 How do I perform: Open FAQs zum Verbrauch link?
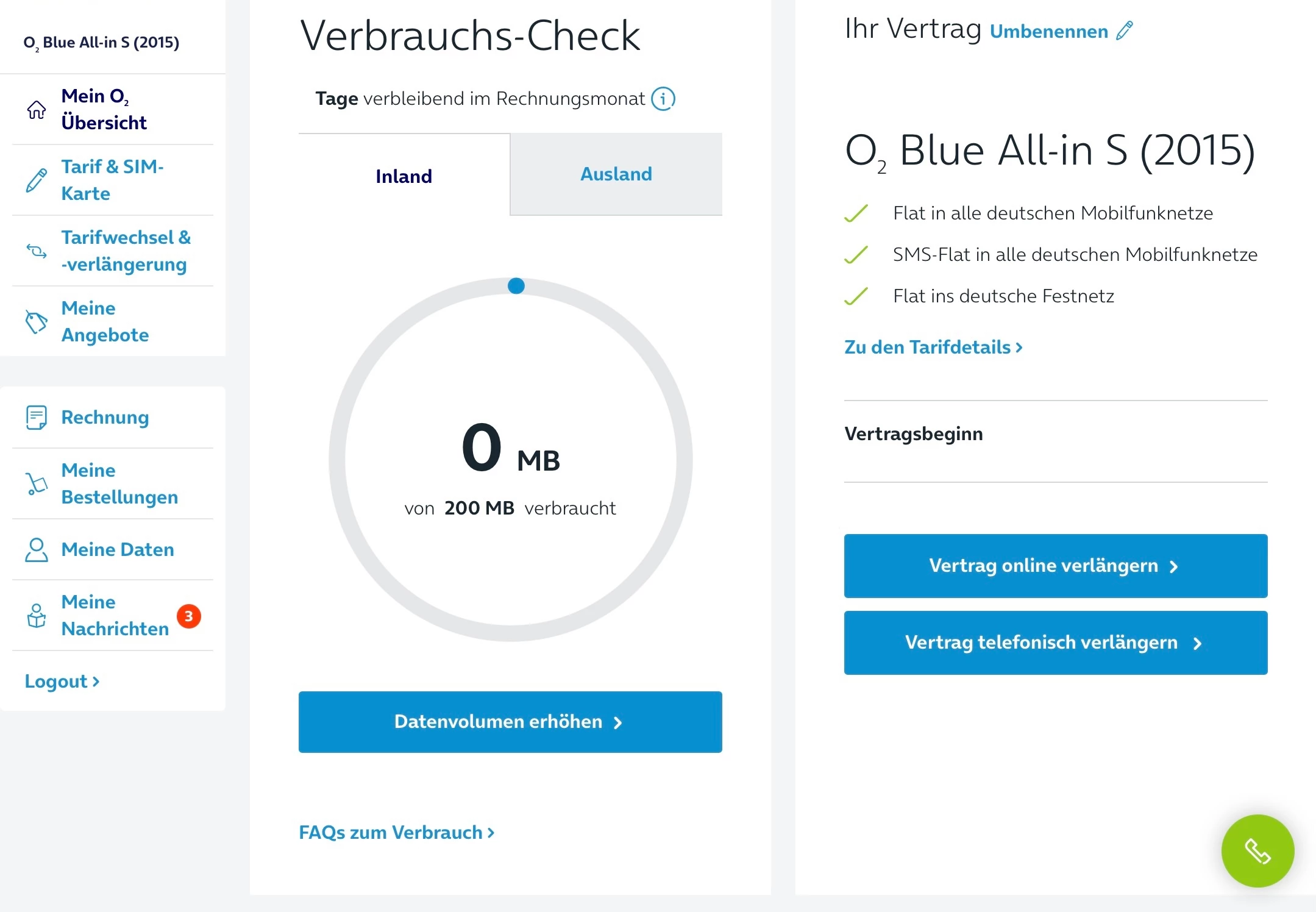coord(396,833)
